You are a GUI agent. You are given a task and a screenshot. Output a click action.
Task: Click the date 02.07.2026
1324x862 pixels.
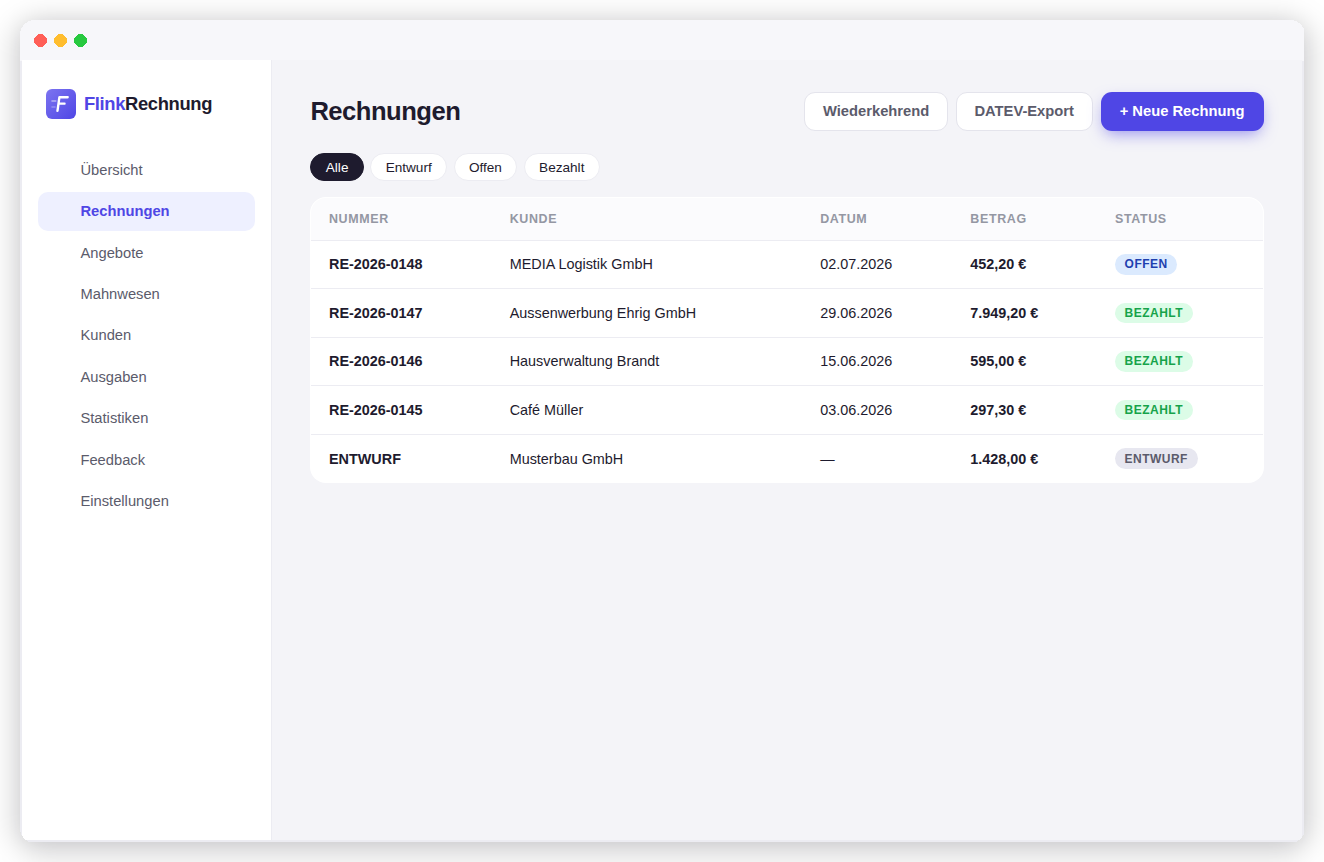coord(856,264)
